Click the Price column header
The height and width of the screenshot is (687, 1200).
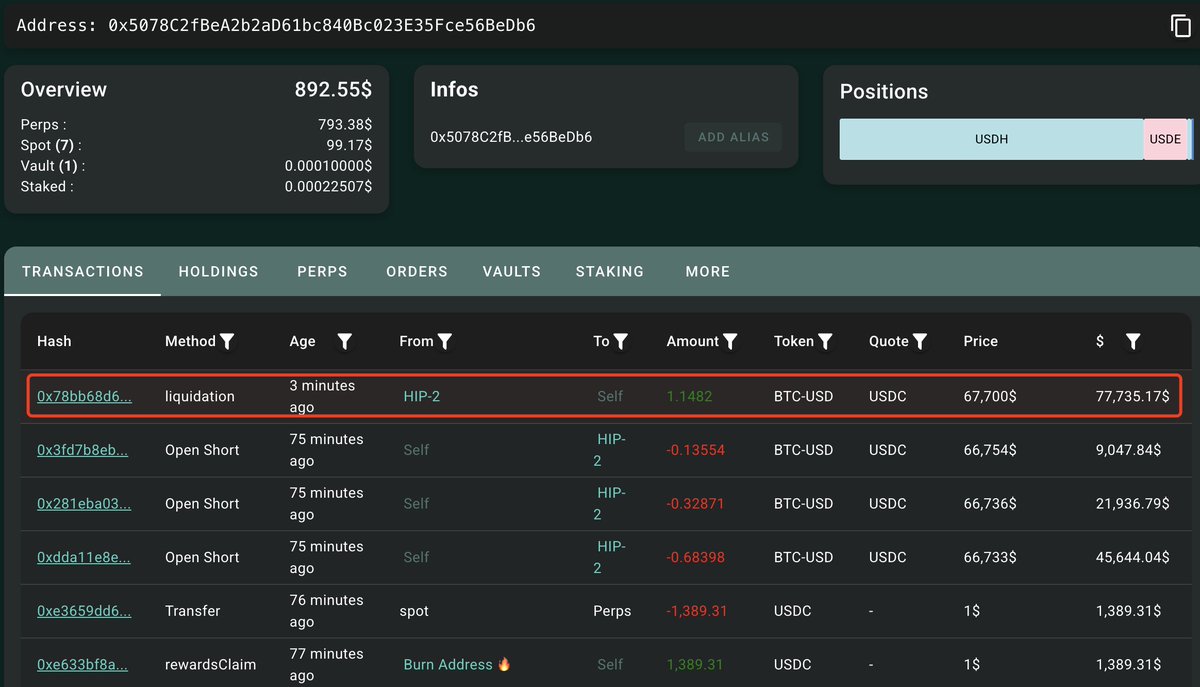[980, 341]
